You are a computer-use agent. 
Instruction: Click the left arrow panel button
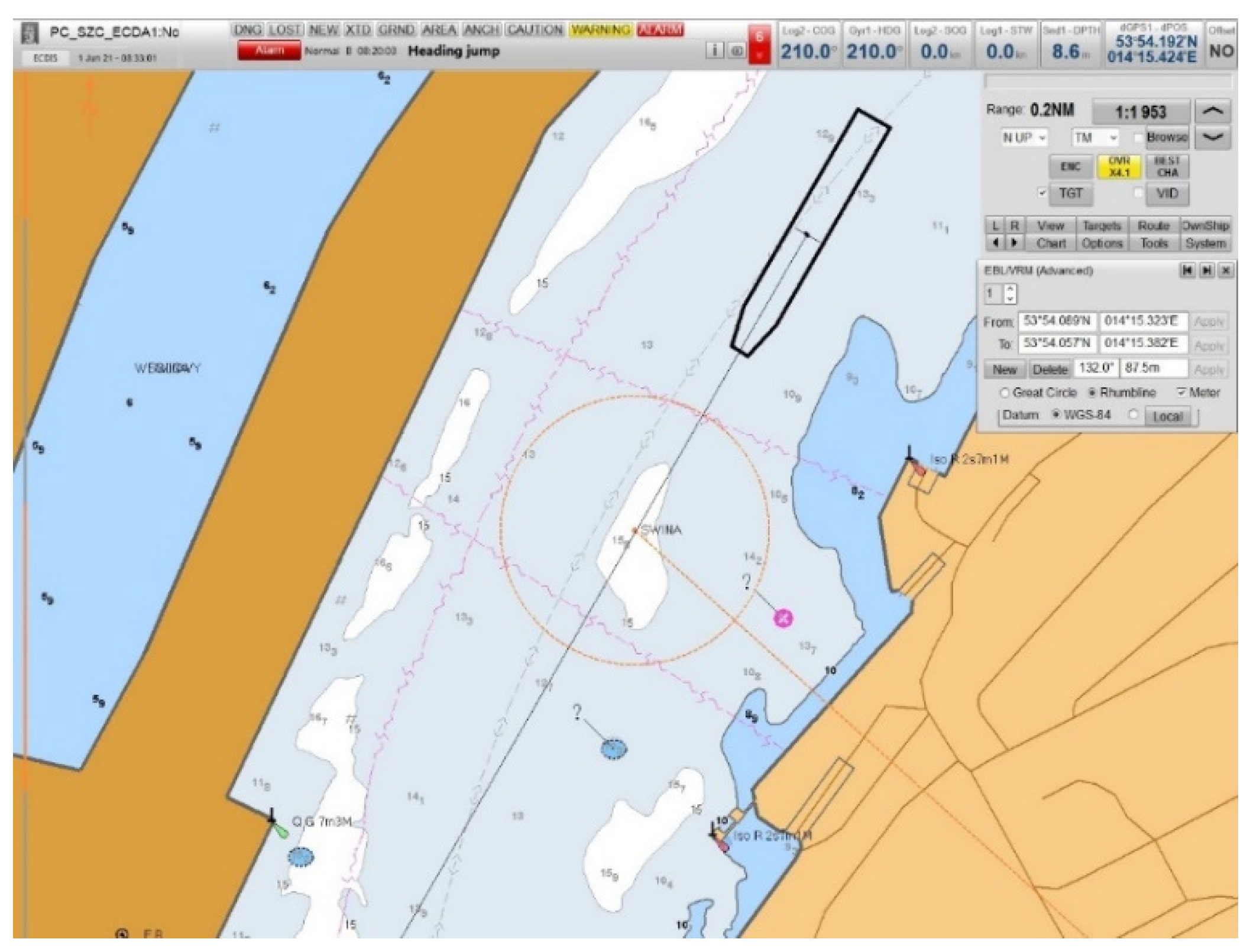[996, 243]
